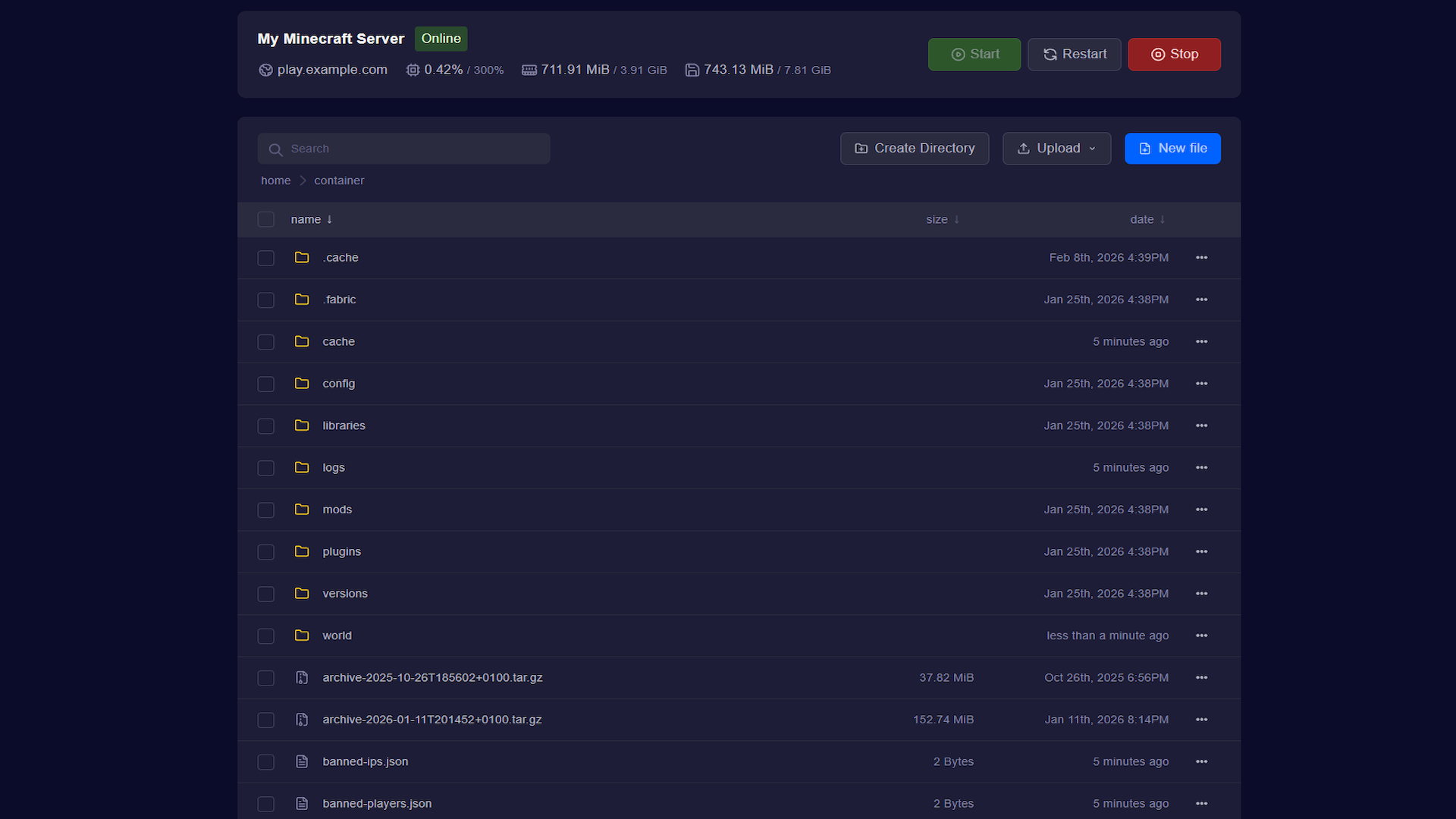
Task: Click archive-2025-10-26 tar.gz file icon
Action: (302, 678)
